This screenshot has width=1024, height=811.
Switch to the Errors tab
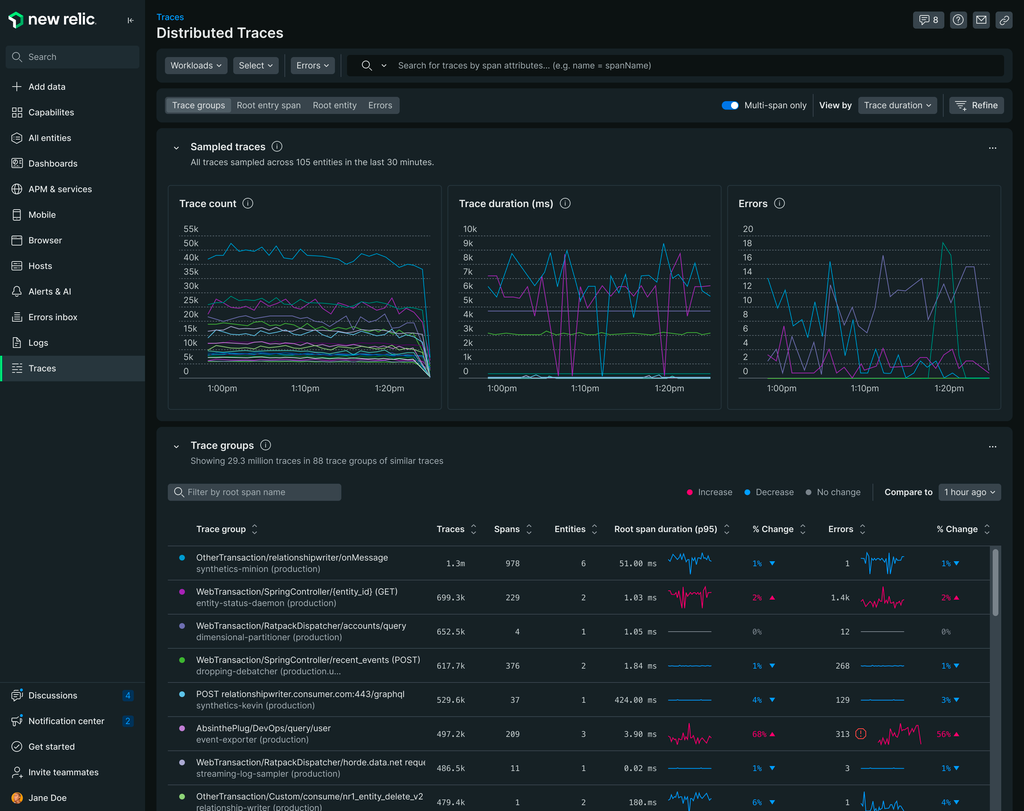tap(380, 105)
